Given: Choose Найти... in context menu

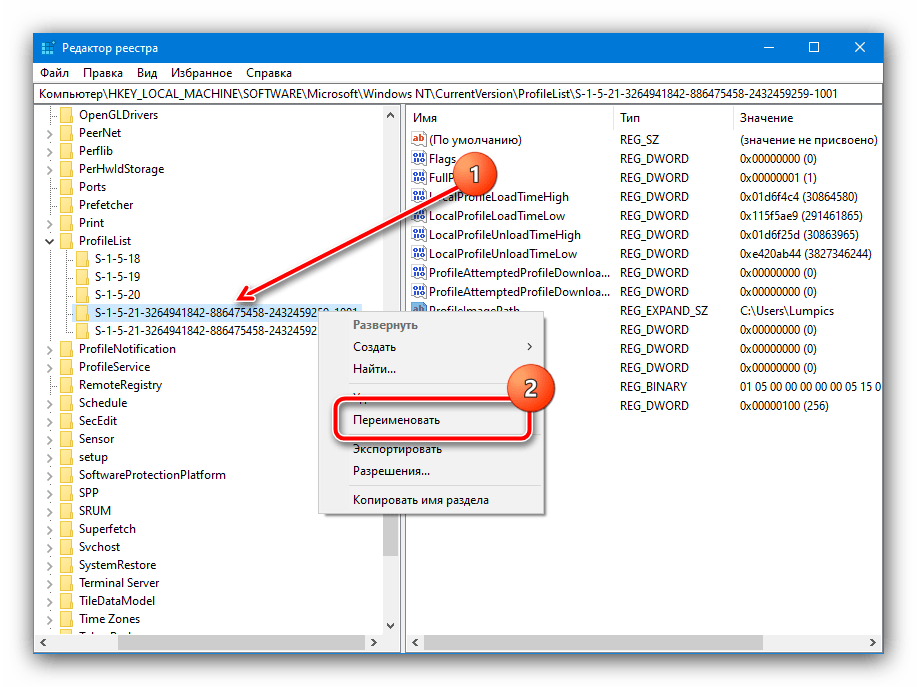Looking at the screenshot, I should click(432, 369).
